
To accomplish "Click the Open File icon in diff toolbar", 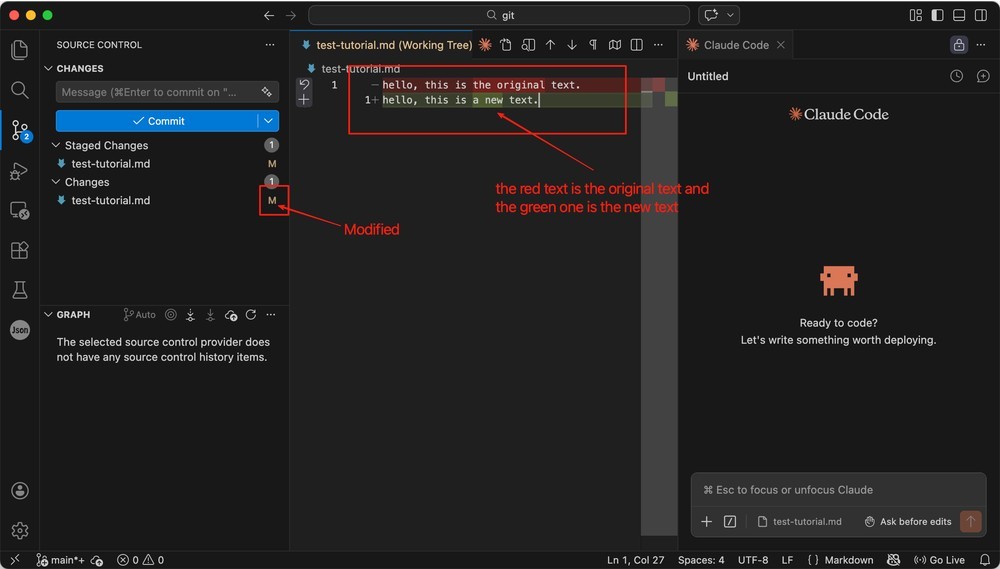I will (x=506, y=45).
